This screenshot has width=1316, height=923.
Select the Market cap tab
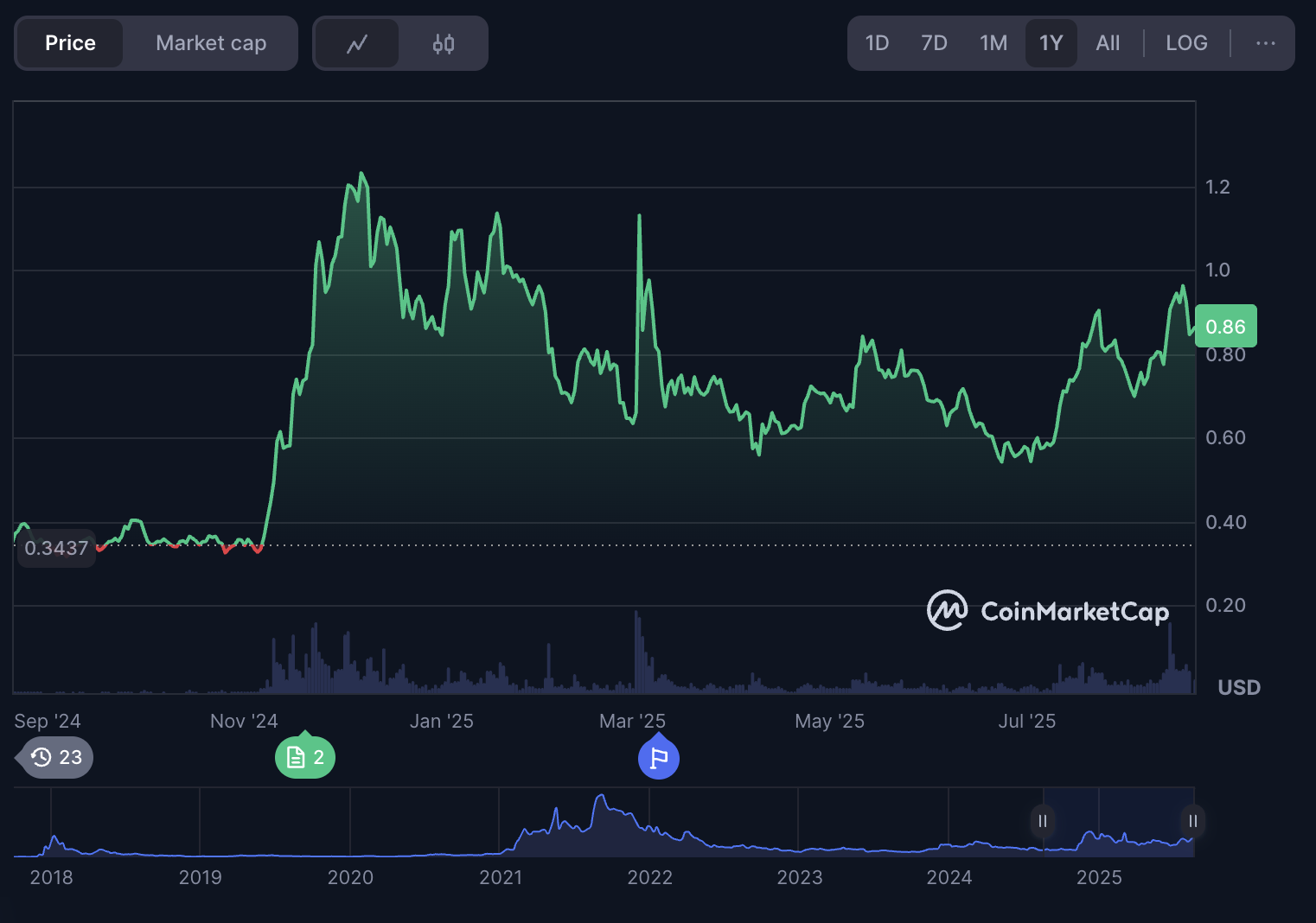[x=211, y=43]
